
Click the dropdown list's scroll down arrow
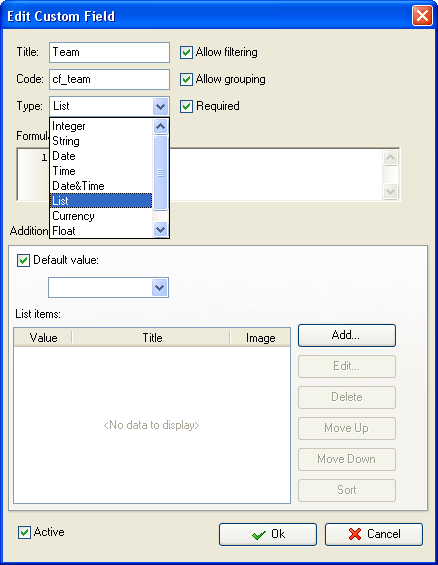coord(160,229)
